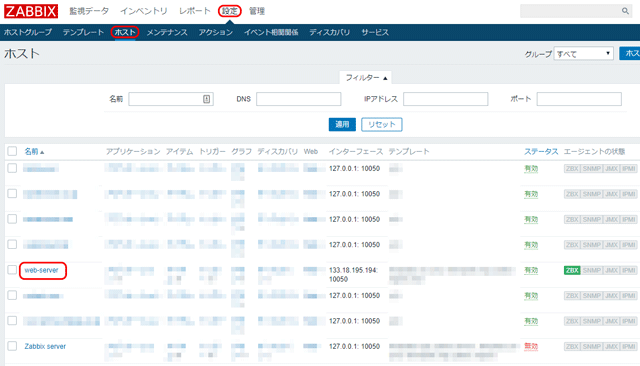This screenshot has width=640, height=366.
Task: Go to the サービス submenu
Action: (375, 32)
